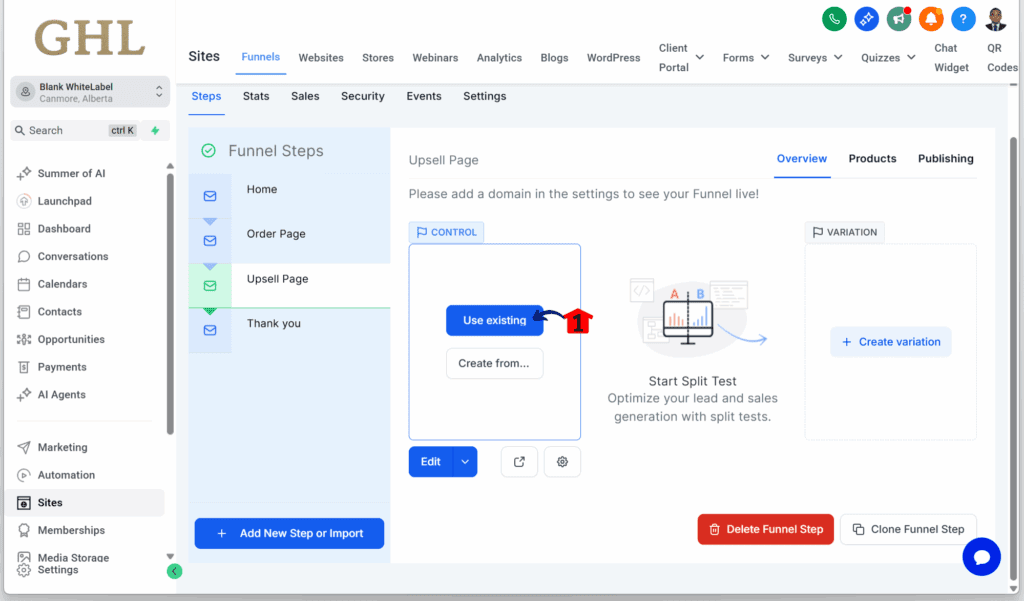Select the Sales sub-tab
The width and height of the screenshot is (1024, 601).
tap(305, 96)
